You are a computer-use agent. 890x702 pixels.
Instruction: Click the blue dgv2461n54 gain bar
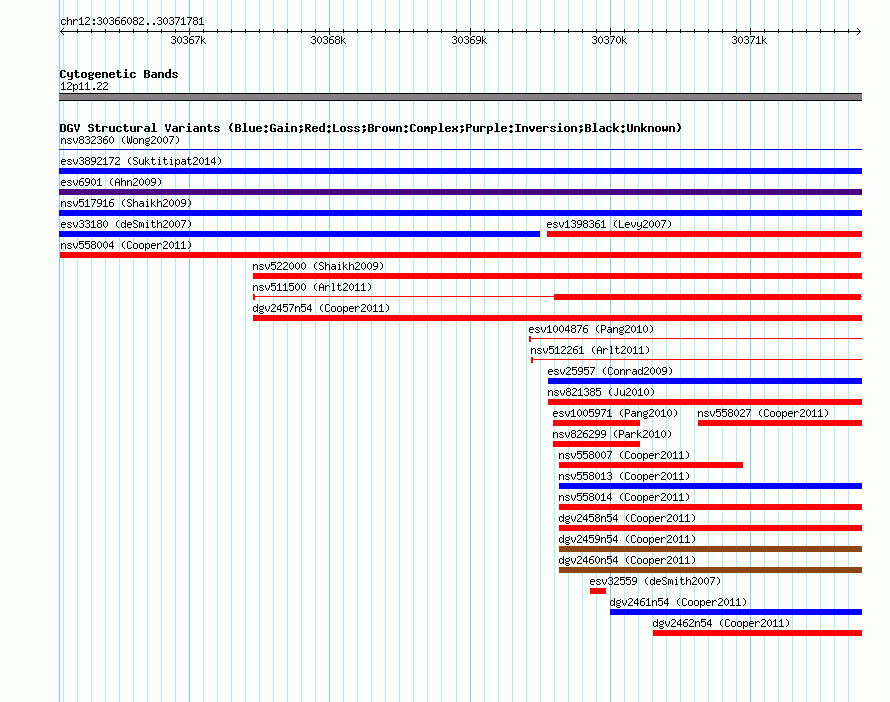(736, 612)
